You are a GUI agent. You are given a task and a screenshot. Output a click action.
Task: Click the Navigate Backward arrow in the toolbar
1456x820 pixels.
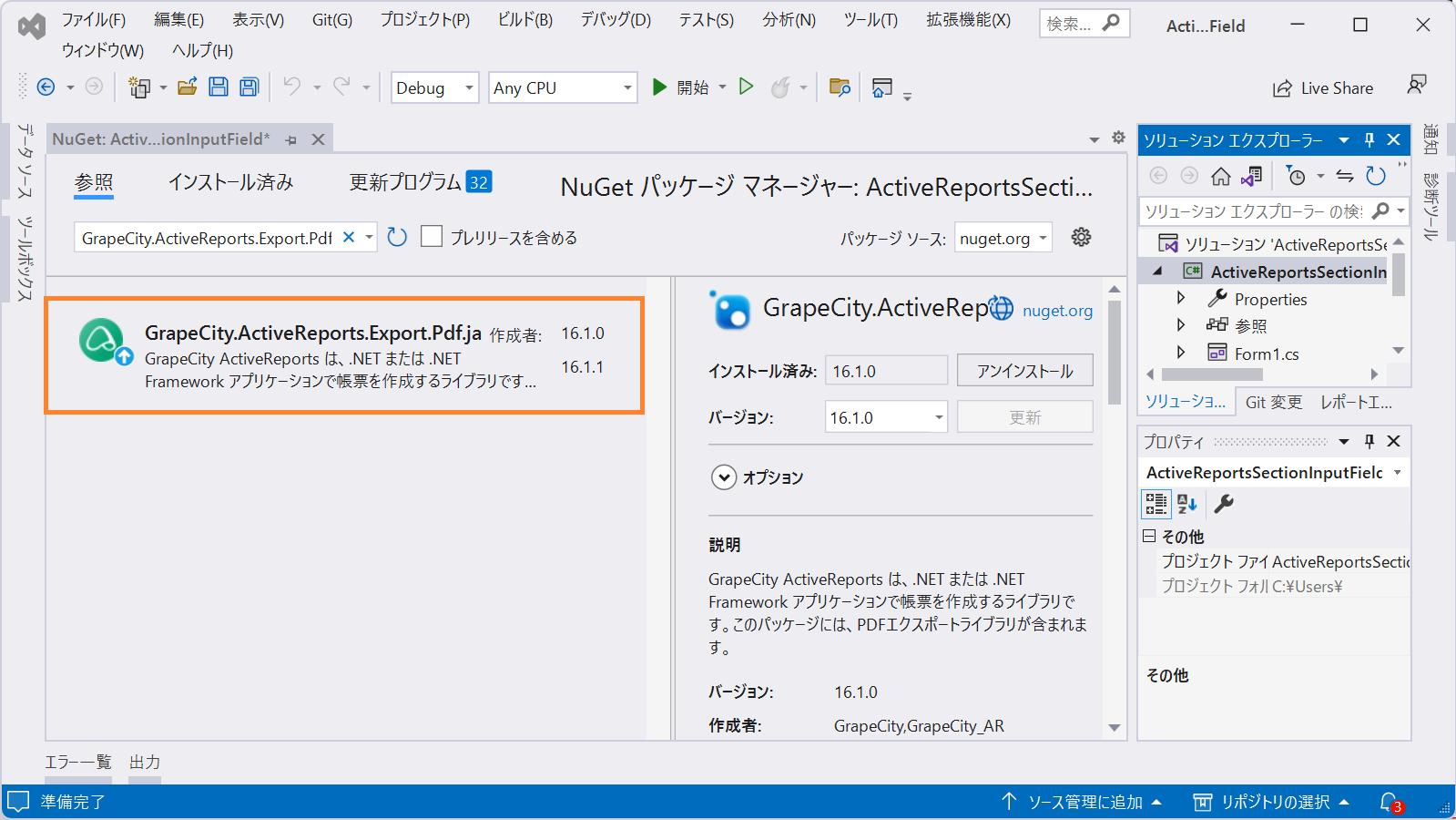(x=46, y=87)
